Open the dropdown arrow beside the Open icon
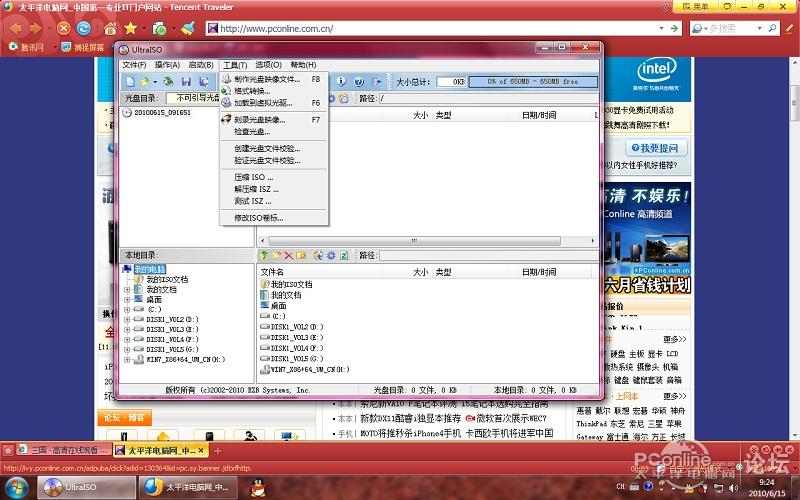The image size is (800, 500). (x=155, y=82)
